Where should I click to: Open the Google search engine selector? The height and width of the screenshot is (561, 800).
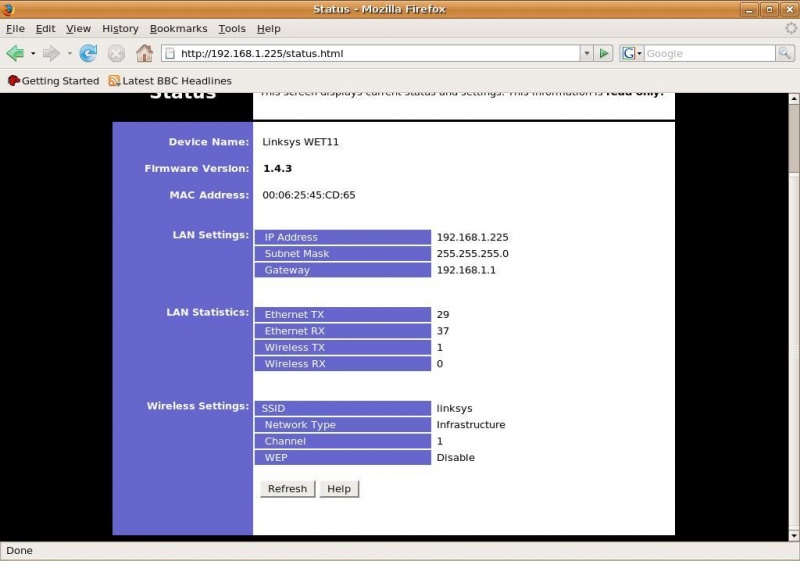pos(632,53)
